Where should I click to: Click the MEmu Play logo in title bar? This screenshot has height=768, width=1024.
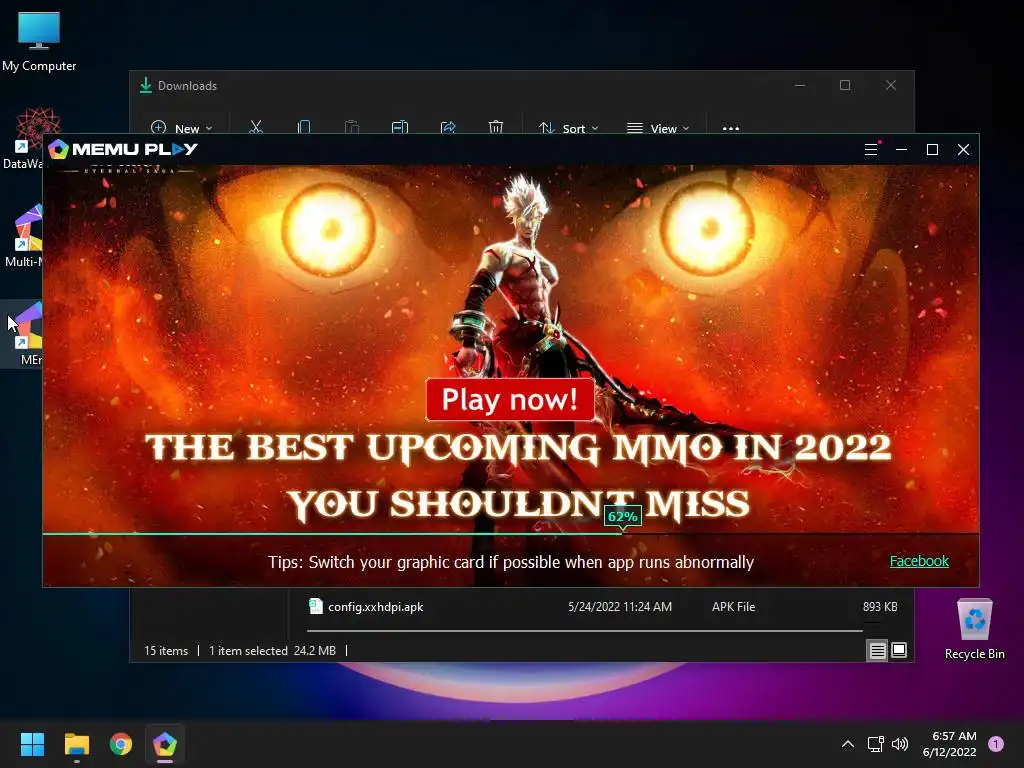tap(123, 149)
